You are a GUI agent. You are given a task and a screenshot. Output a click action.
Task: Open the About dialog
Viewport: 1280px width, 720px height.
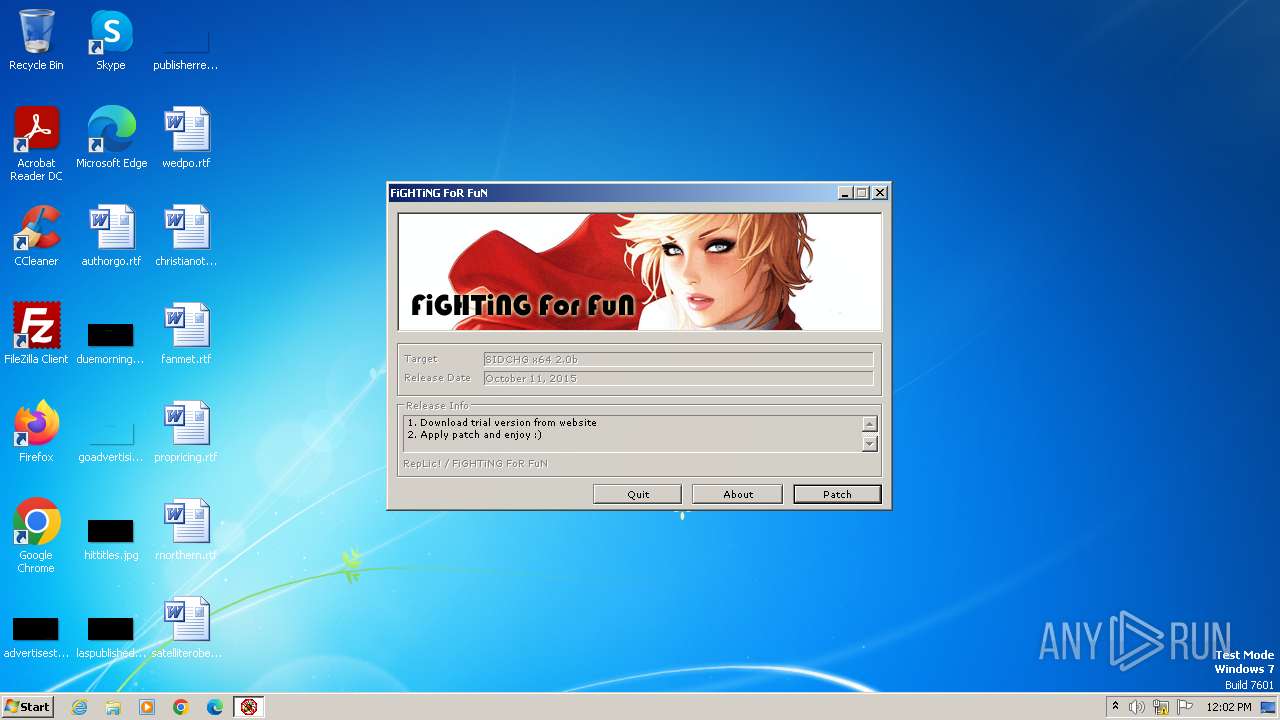click(x=738, y=494)
